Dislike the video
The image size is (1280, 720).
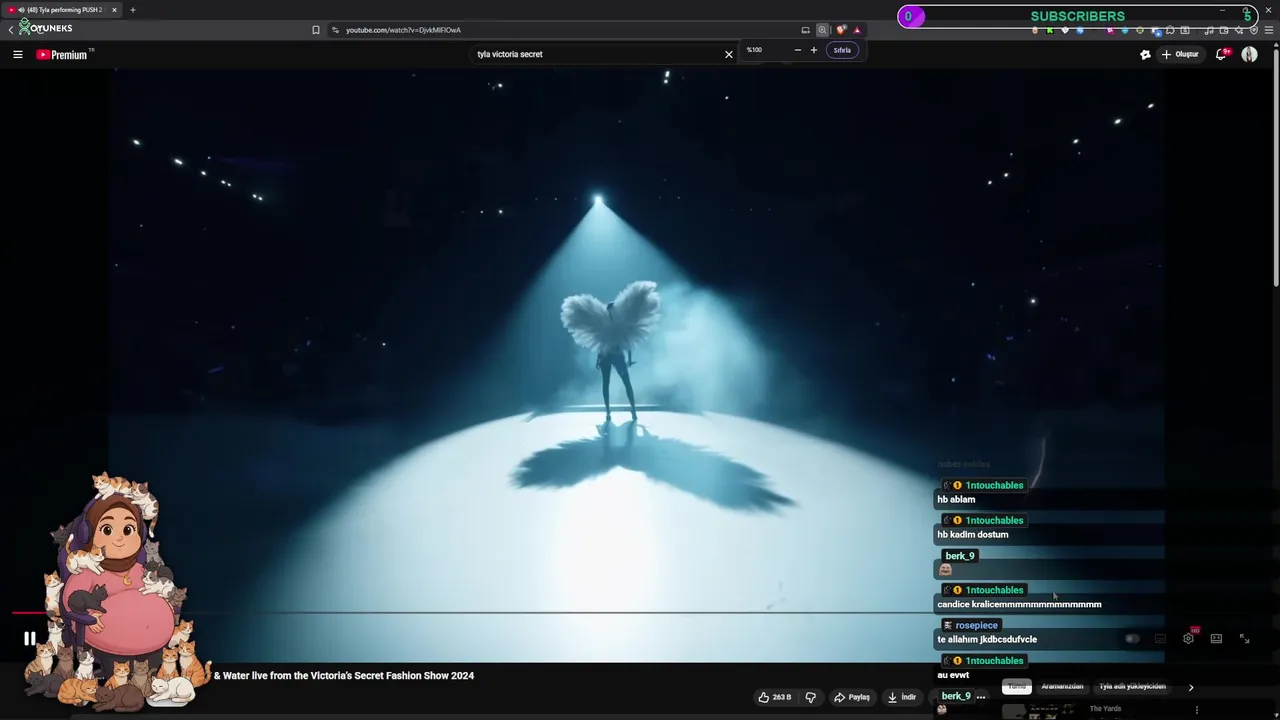tap(811, 697)
